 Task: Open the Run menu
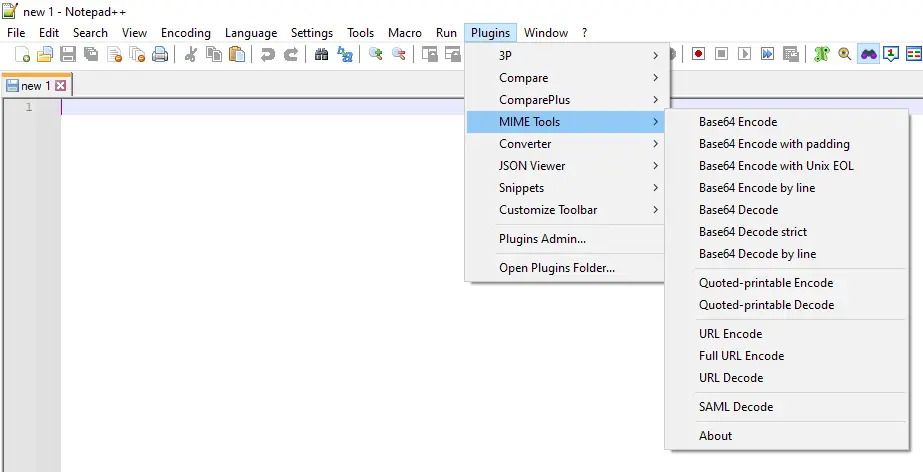[446, 33]
